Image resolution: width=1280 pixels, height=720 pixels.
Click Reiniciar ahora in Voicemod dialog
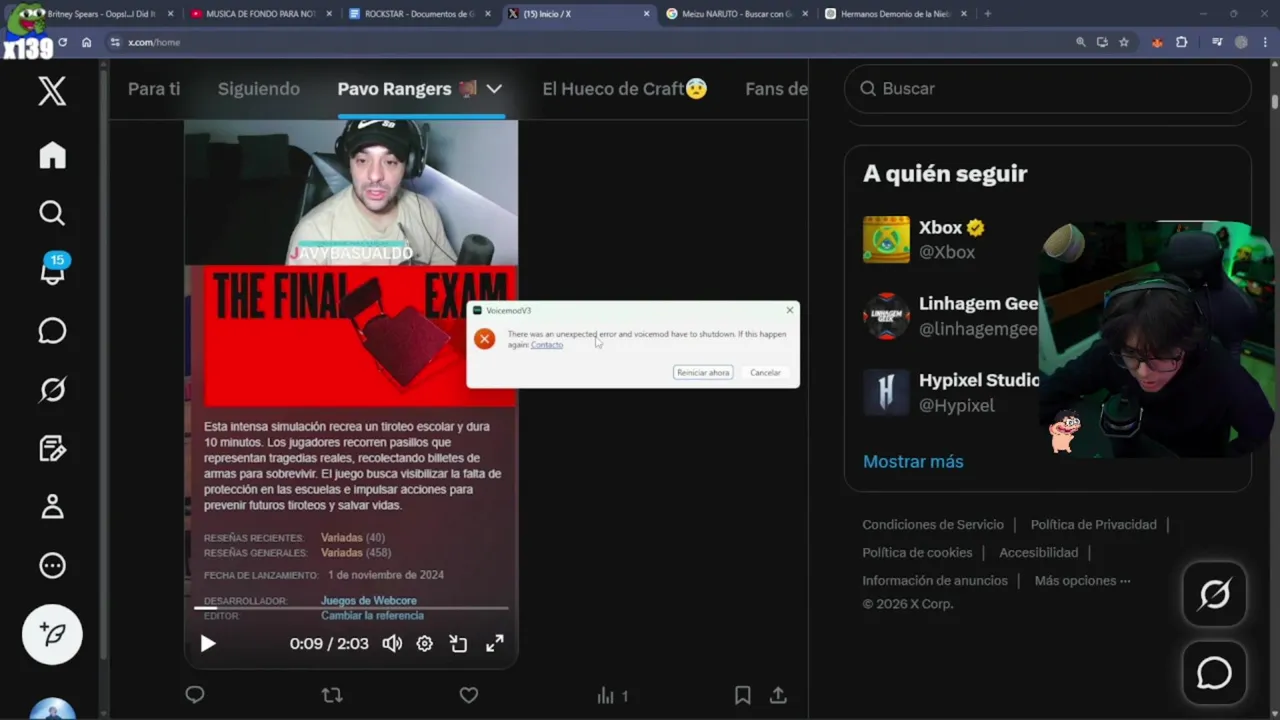tap(703, 372)
